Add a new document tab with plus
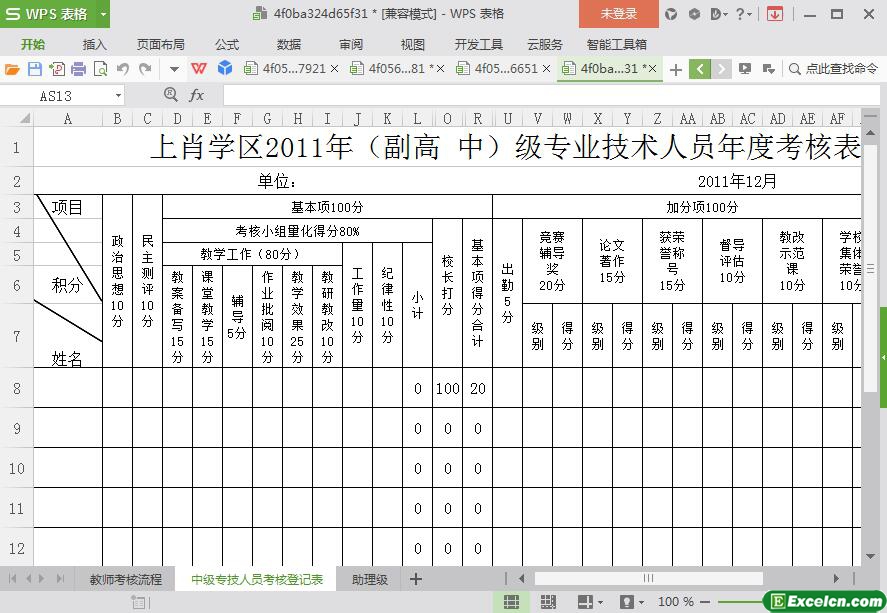This screenshot has height=613, width=887. 675,70
